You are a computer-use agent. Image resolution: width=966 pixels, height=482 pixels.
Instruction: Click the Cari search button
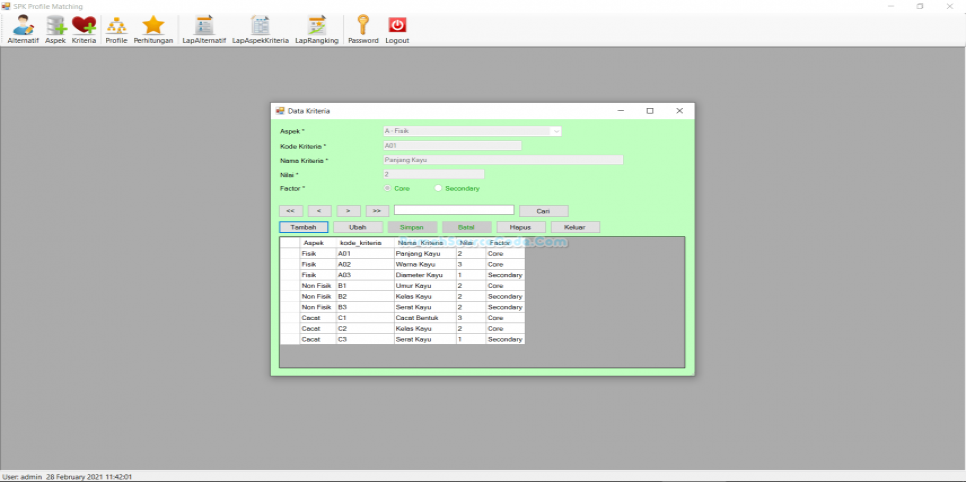pos(543,211)
